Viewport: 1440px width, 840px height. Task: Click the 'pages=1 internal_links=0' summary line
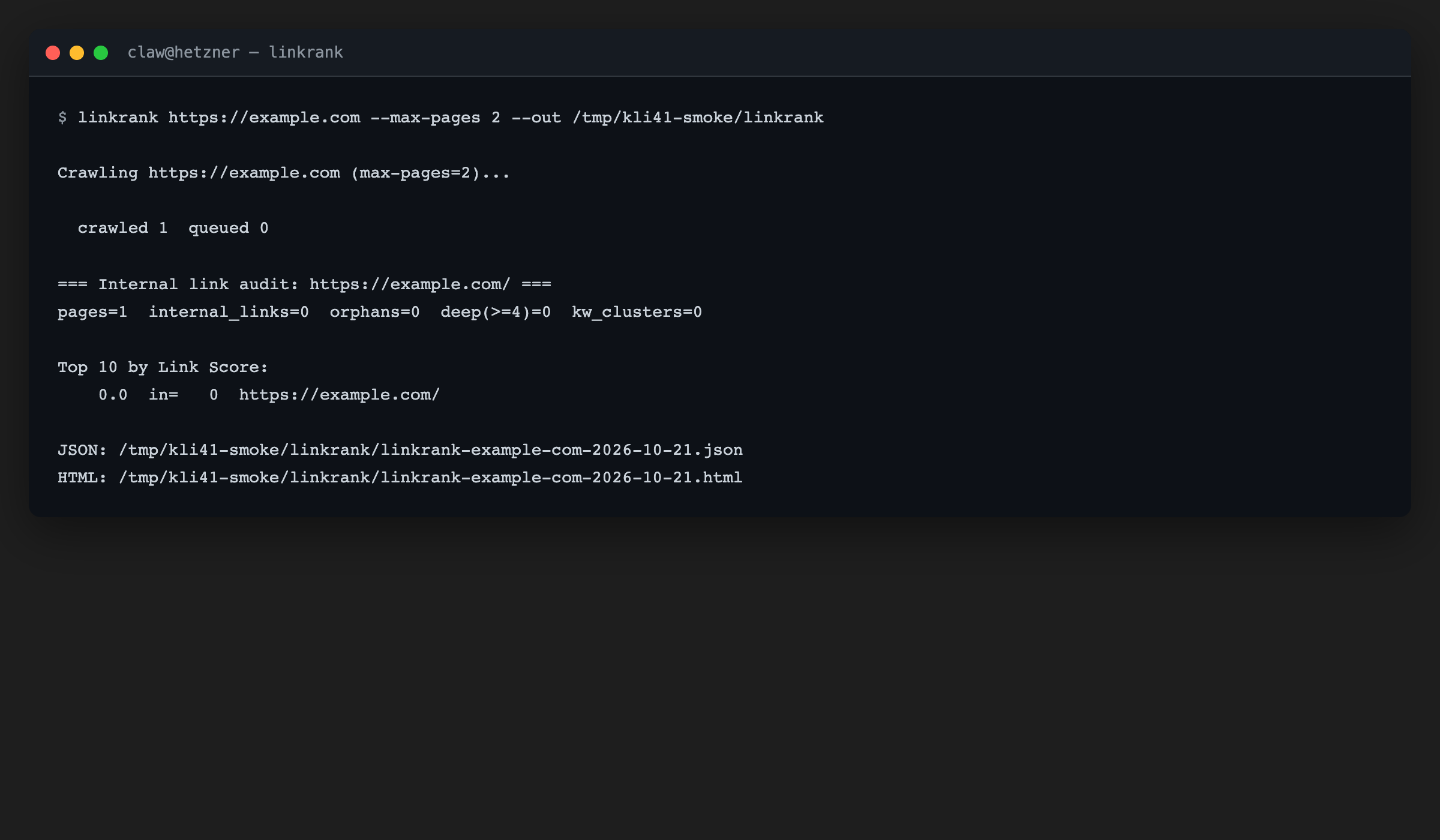pos(380,312)
